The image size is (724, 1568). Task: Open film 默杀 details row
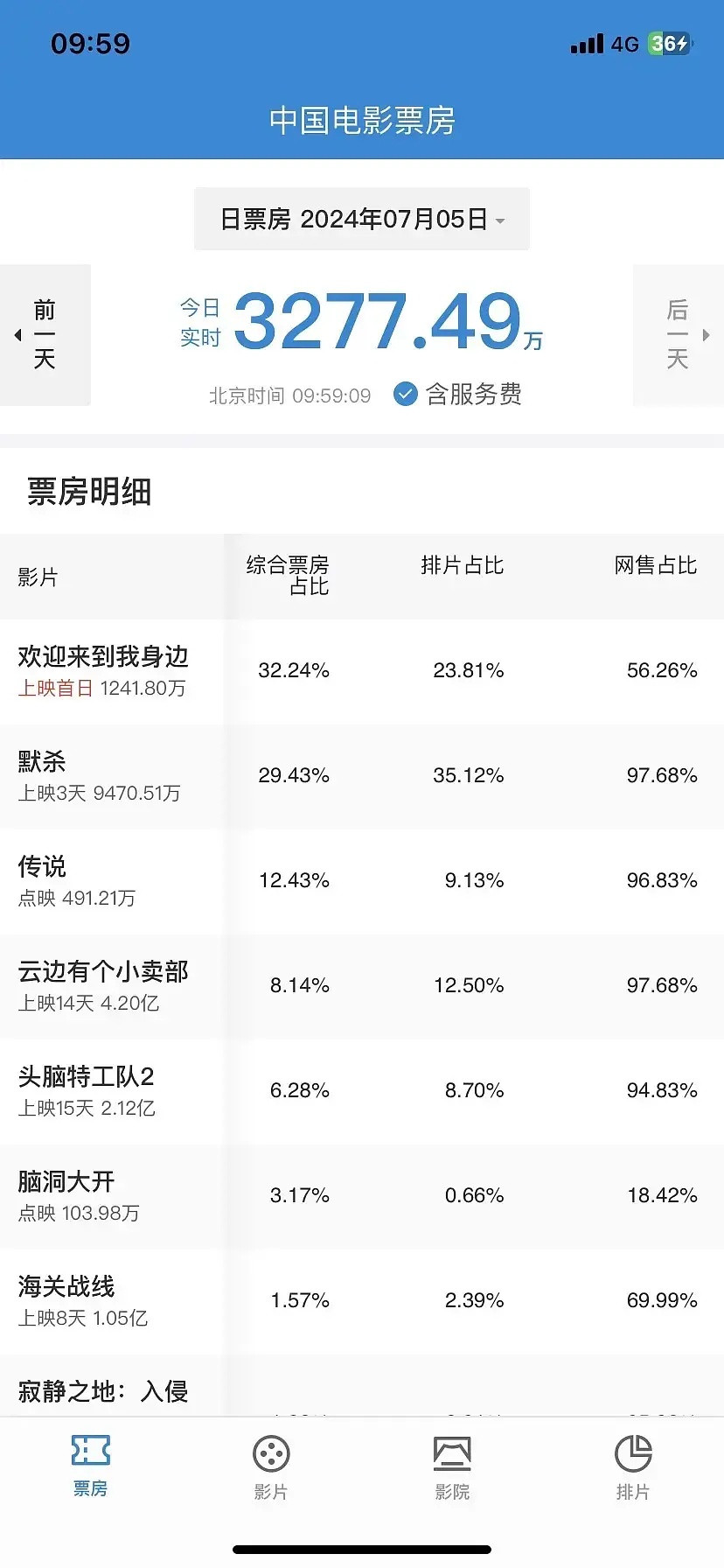point(362,776)
